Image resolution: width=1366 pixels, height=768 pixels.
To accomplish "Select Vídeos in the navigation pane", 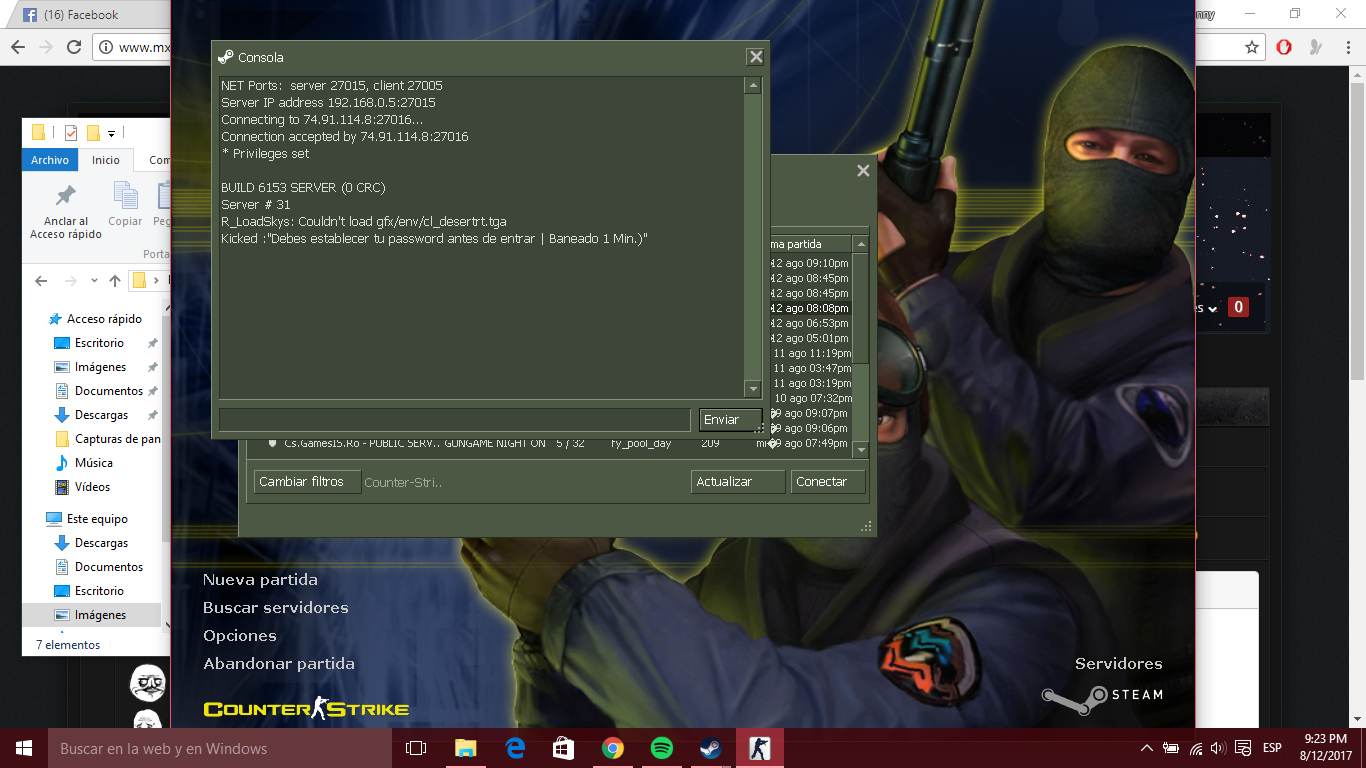I will [92, 487].
